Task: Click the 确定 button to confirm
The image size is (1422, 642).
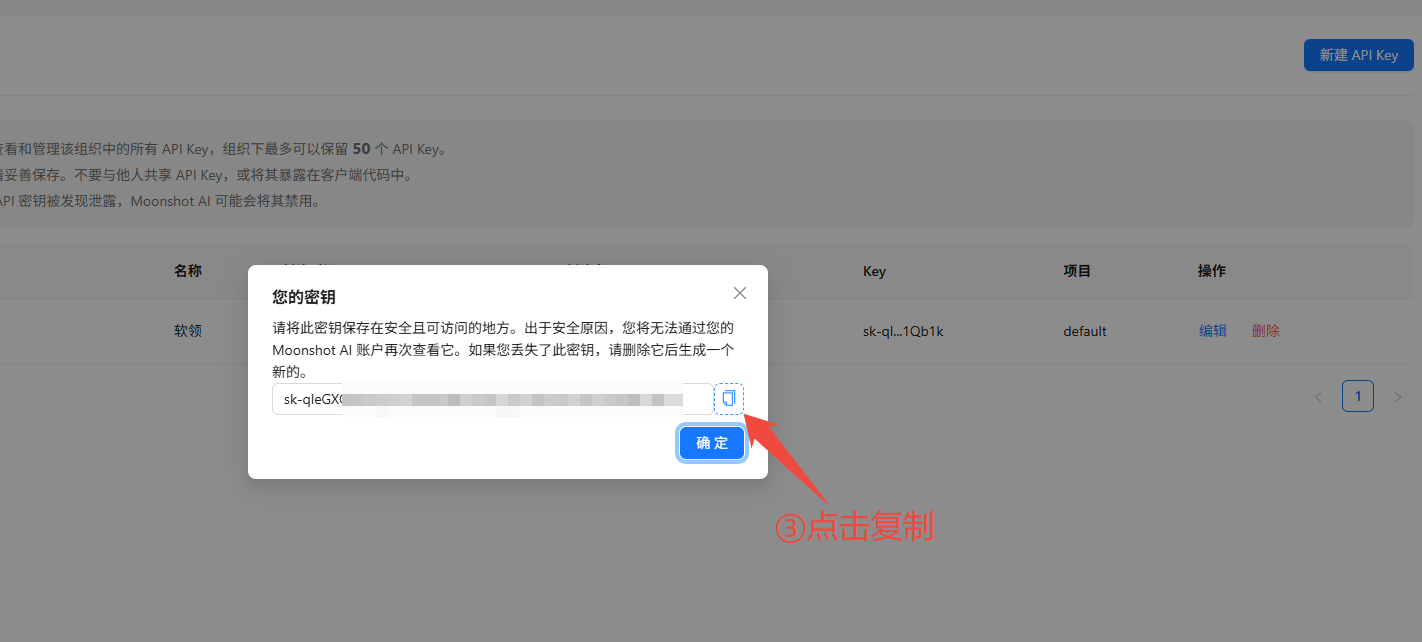Action: [711, 443]
